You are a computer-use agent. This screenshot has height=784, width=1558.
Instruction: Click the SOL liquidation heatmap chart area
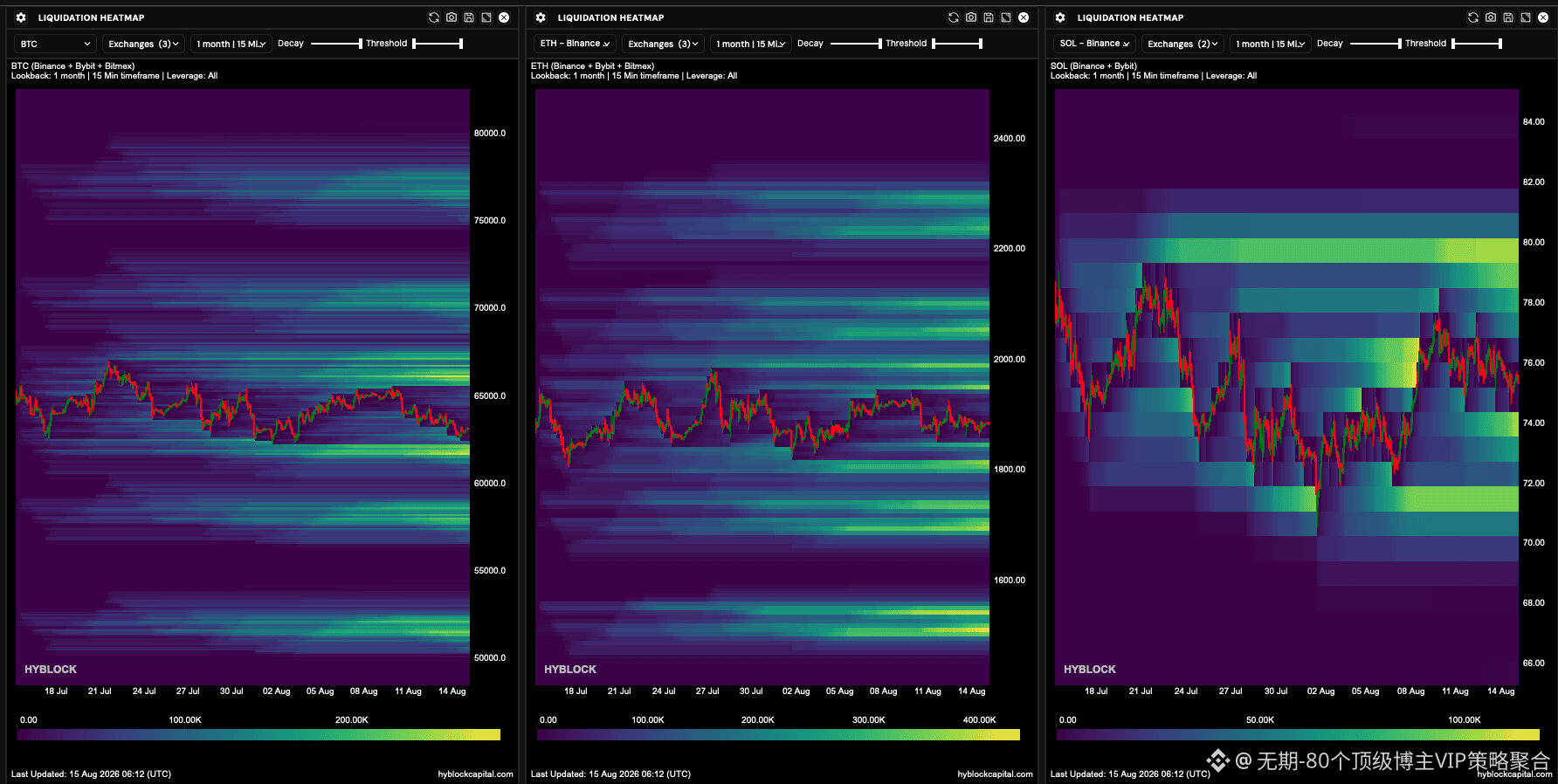(x=1286, y=387)
